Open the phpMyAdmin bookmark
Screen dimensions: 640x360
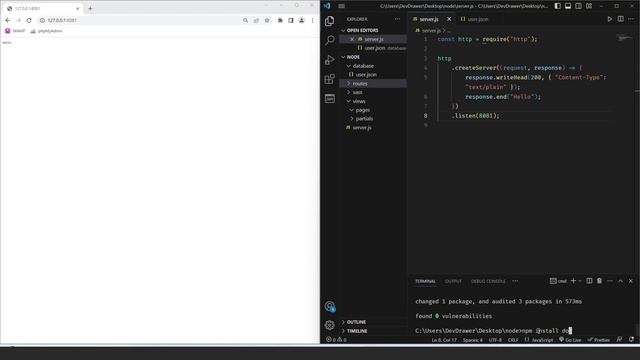click(x=47, y=31)
